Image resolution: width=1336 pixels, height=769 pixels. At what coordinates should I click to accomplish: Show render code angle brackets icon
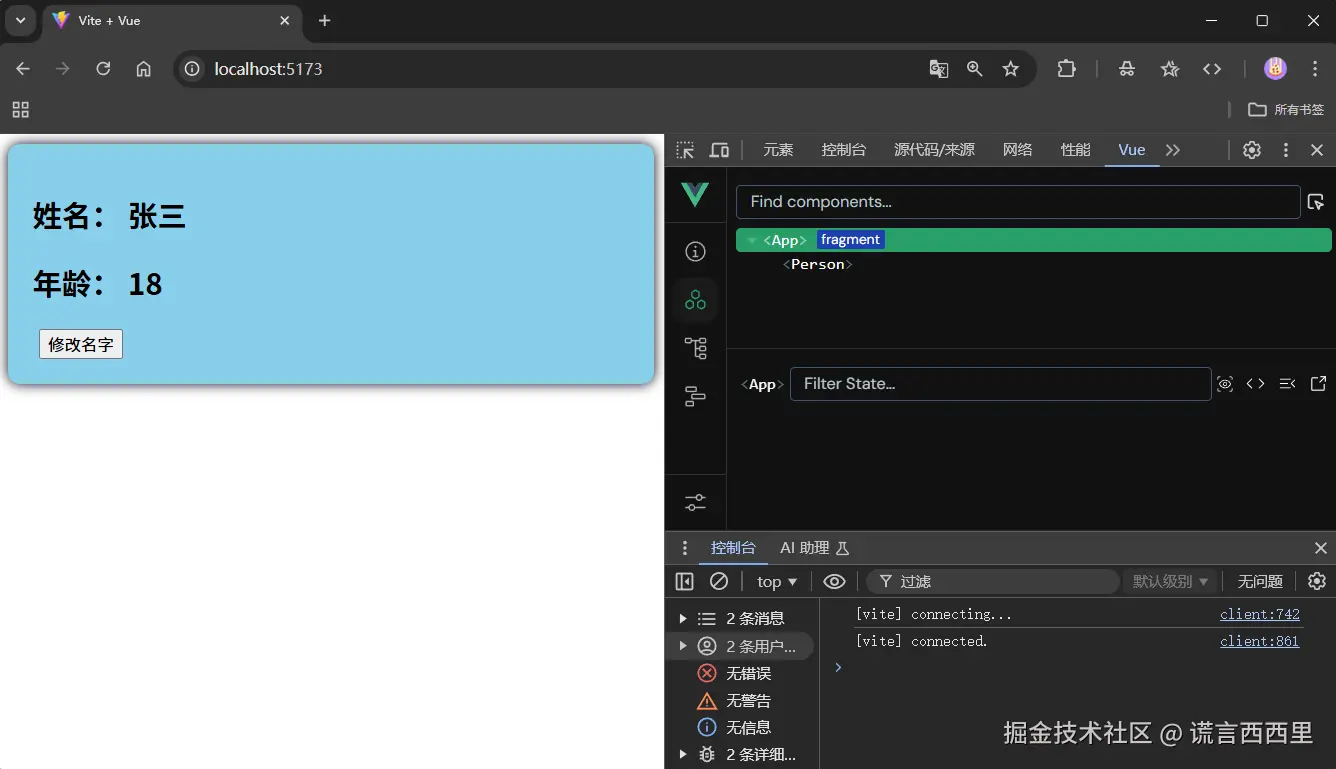pos(1255,384)
